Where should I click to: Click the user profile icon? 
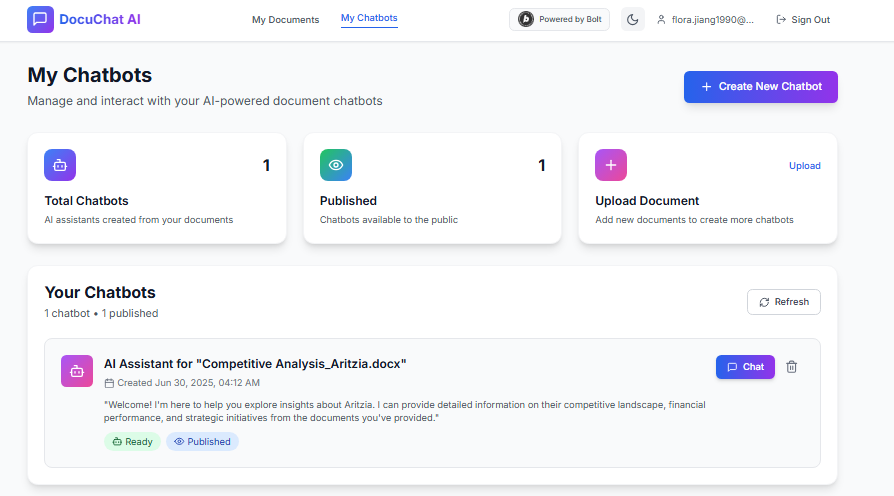[661, 19]
